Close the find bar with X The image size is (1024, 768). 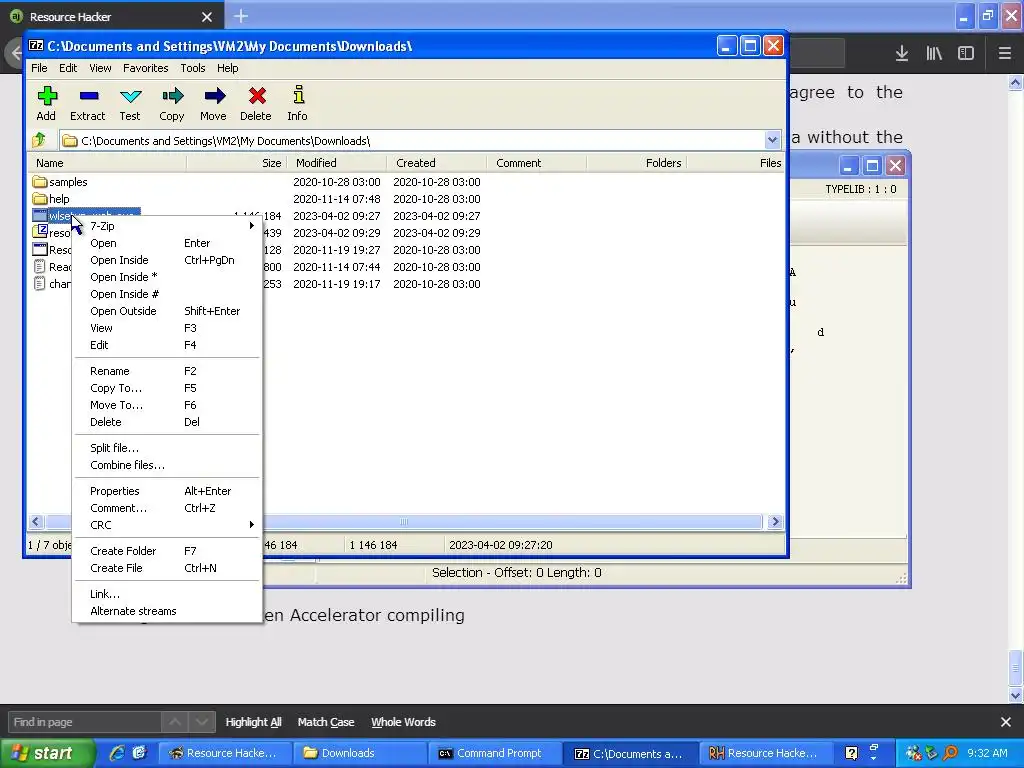(1006, 722)
